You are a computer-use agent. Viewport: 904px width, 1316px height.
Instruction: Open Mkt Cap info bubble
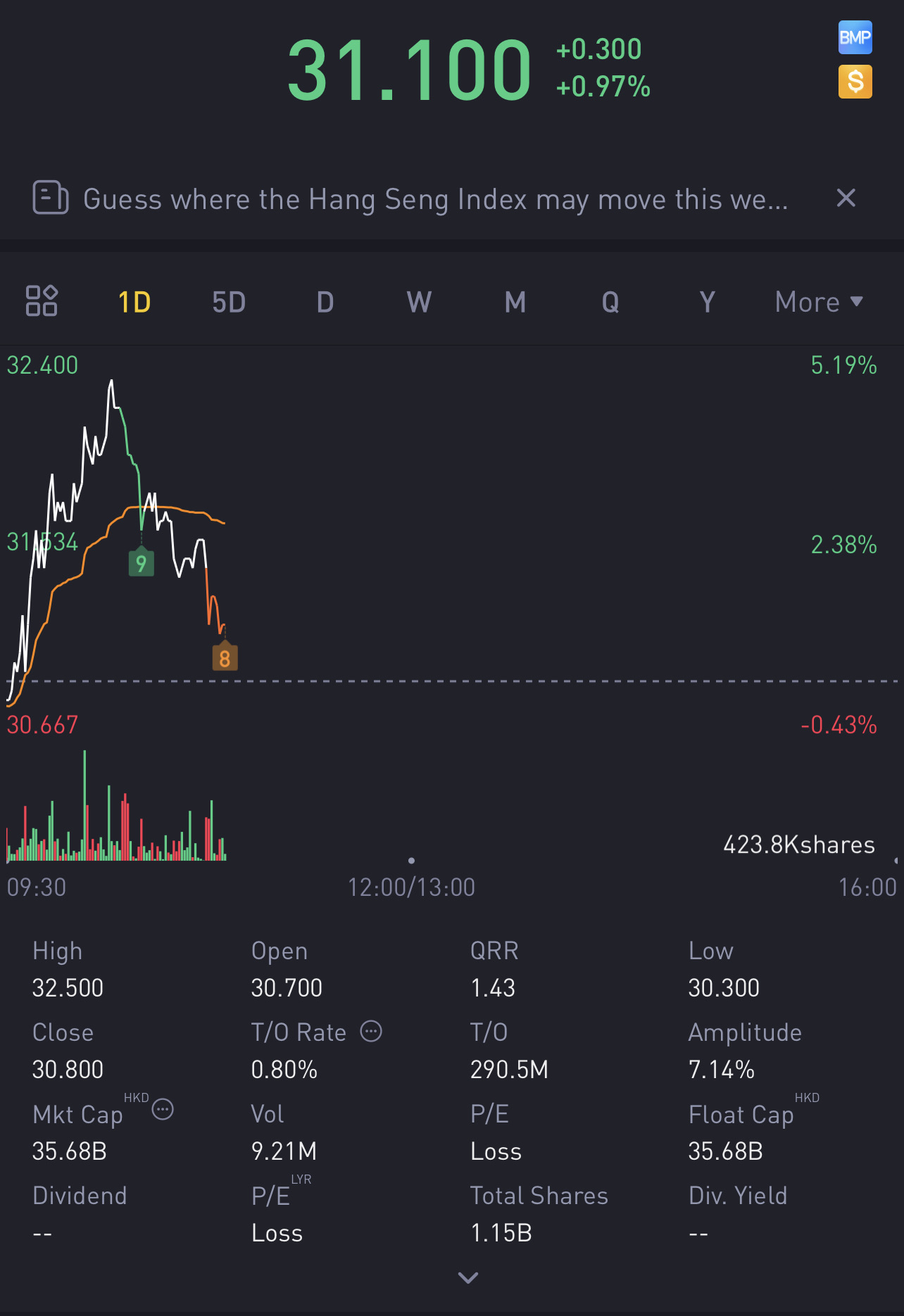163,1110
